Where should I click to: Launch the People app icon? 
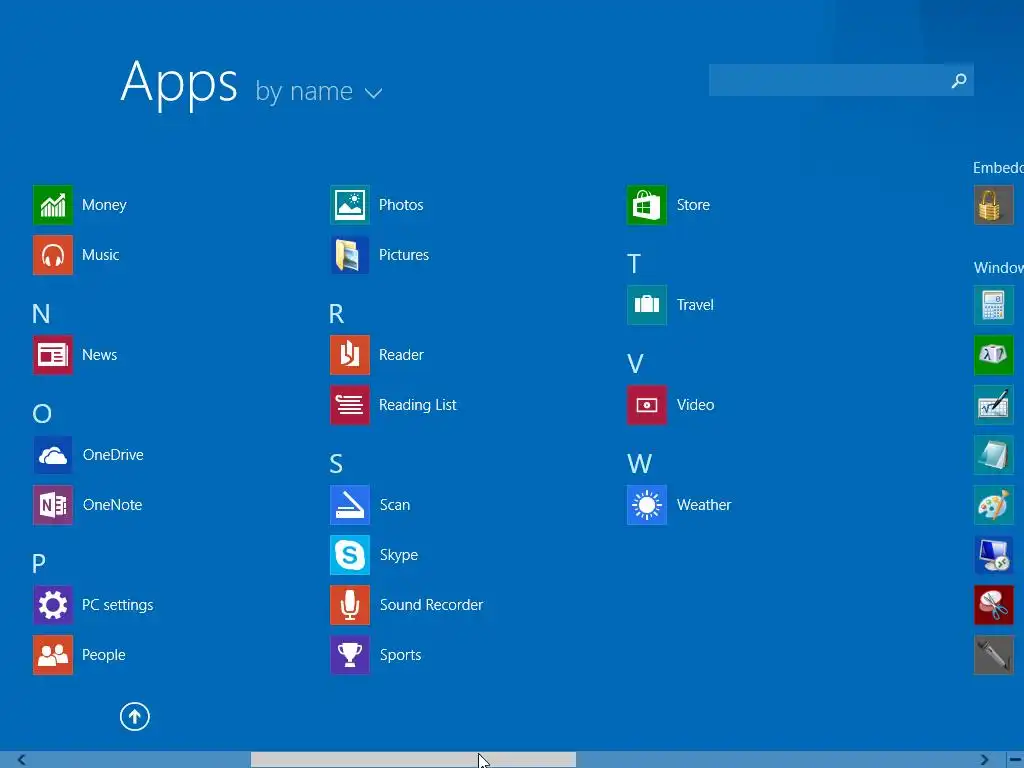click(x=53, y=654)
